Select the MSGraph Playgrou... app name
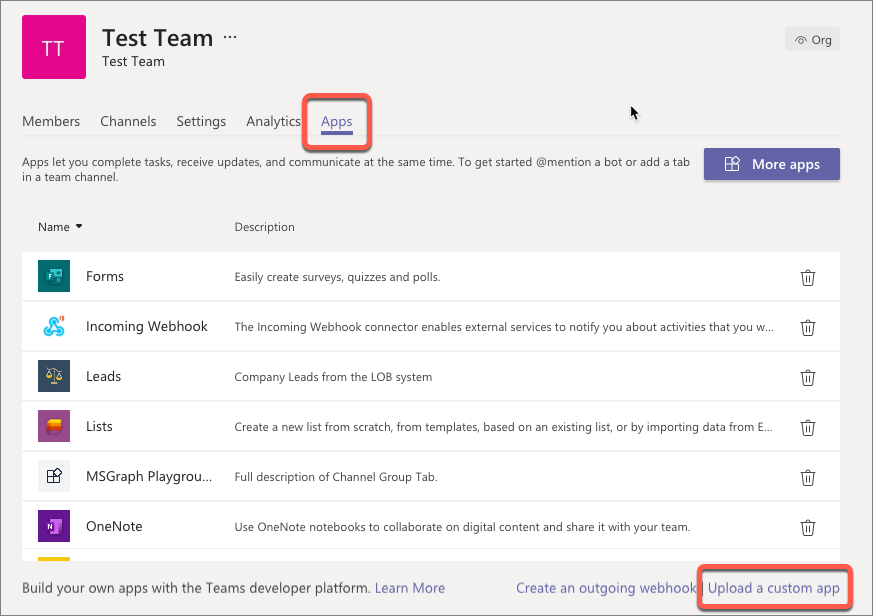873x616 pixels. coord(149,477)
